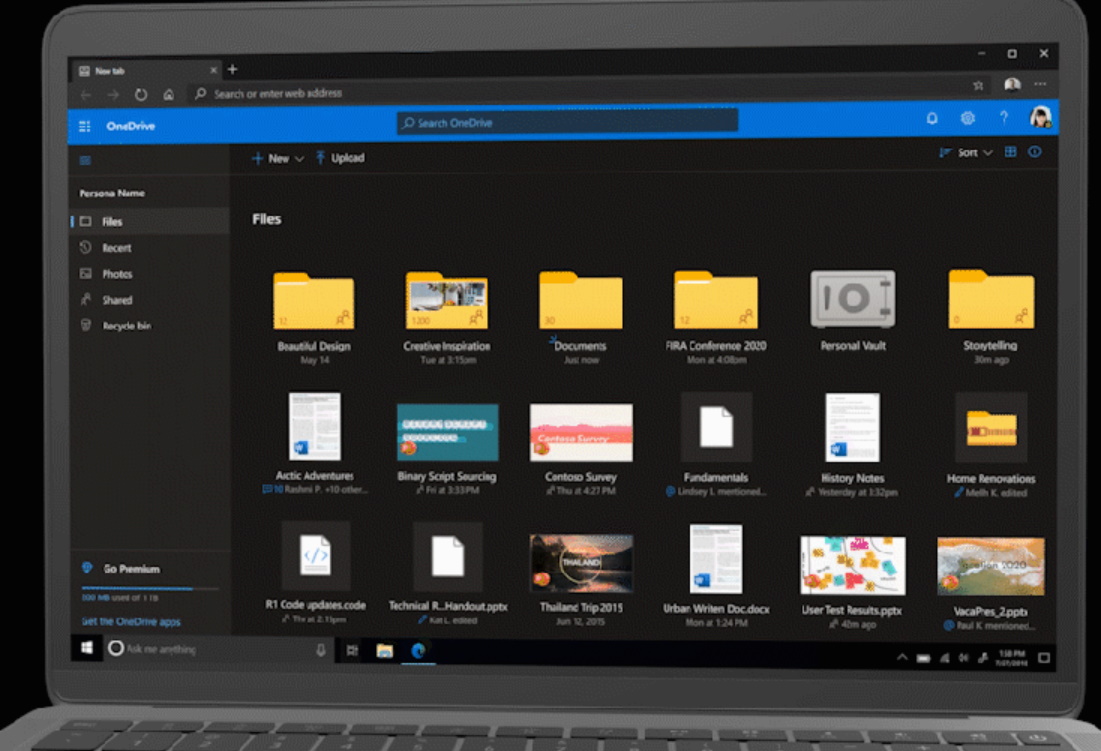
Task: Open Task View in the taskbar
Action: click(x=352, y=651)
